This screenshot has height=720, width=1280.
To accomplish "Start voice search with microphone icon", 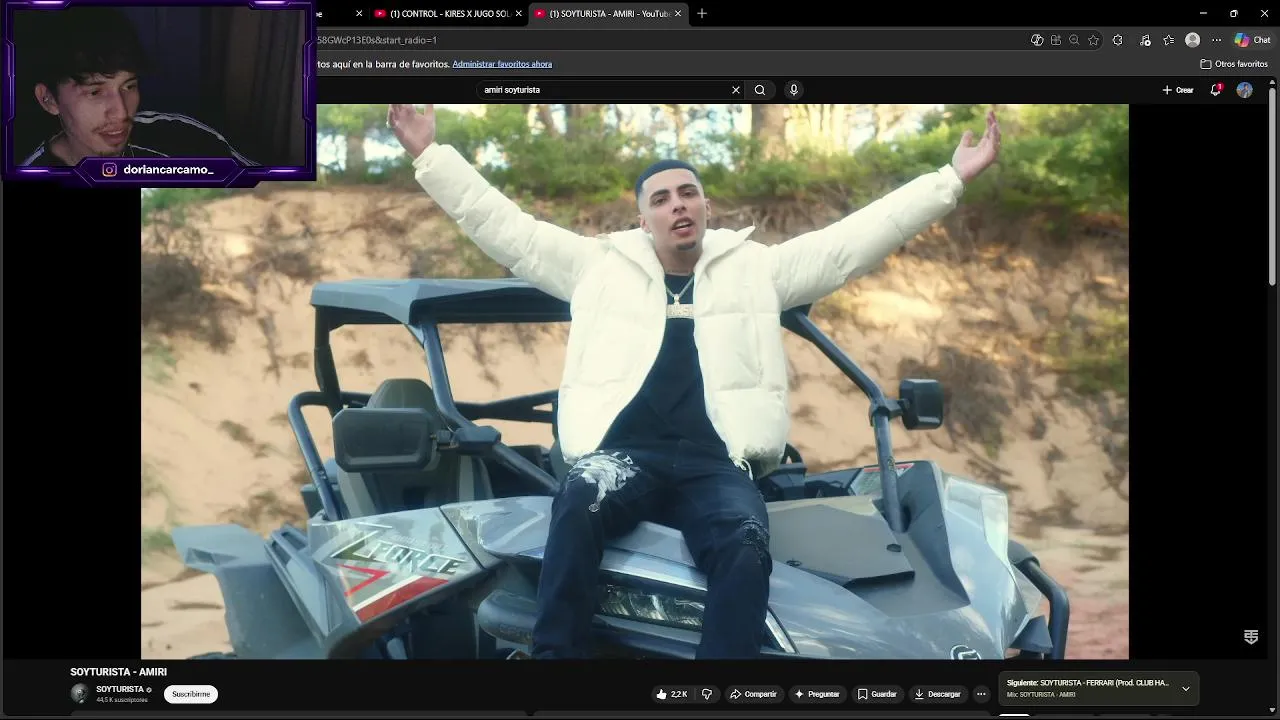I will pos(794,90).
